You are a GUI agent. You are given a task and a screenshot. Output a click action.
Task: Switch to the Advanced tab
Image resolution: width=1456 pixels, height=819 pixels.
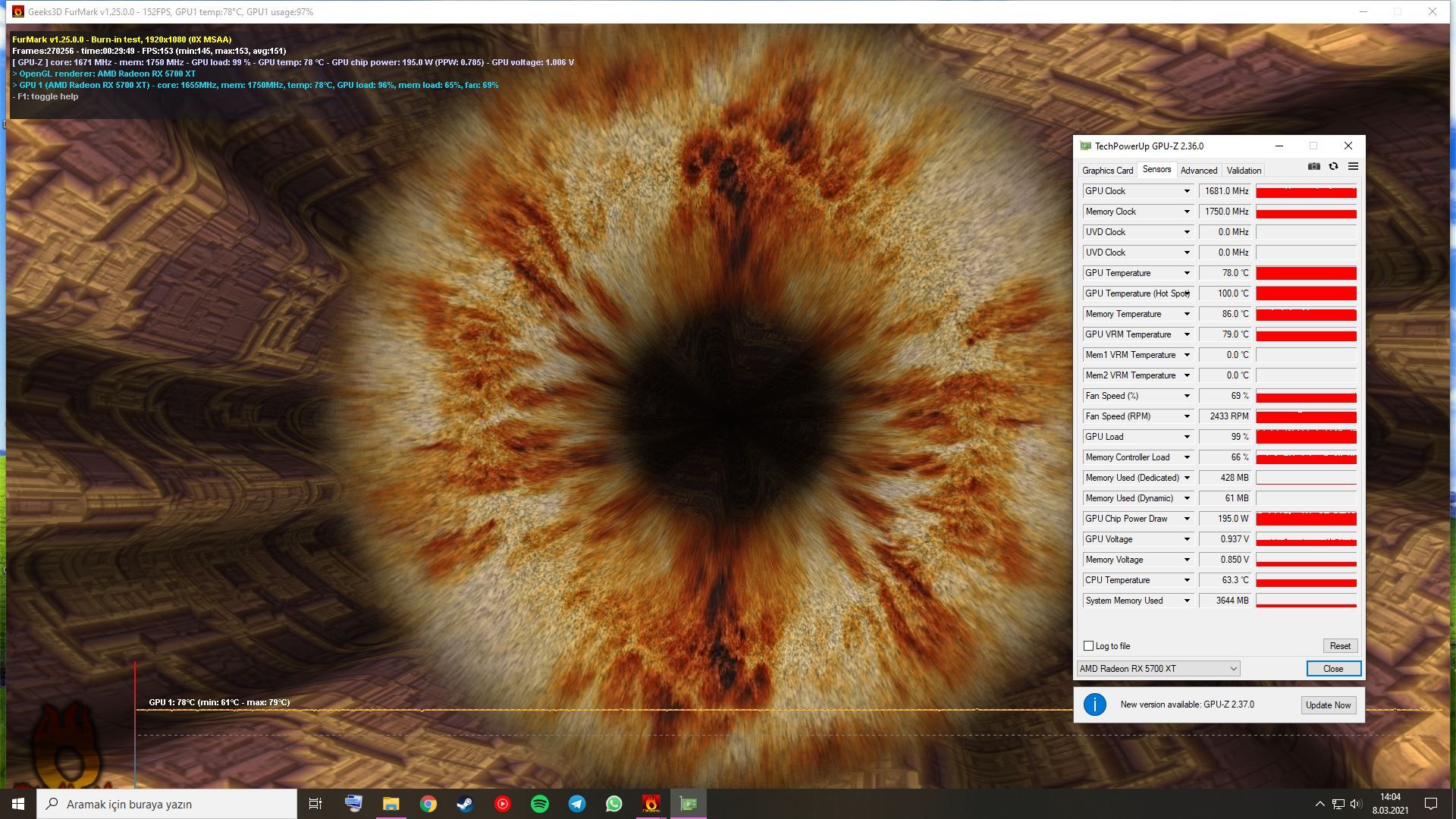click(x=1198, y=171)
